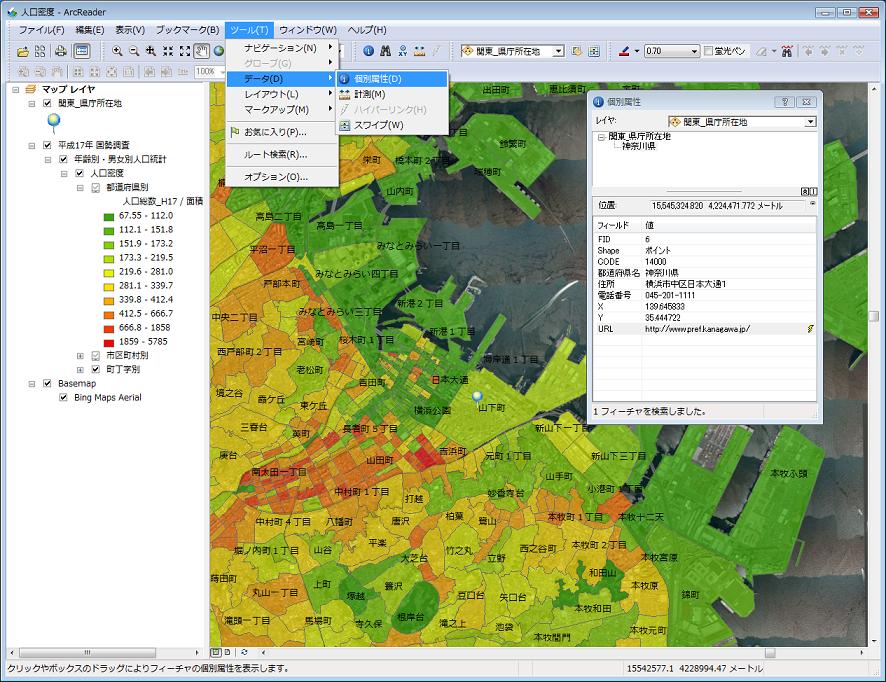Open the active layer dropdown in toolbar
This screenshot has height=682, width=886.
(x=558, y=51)
